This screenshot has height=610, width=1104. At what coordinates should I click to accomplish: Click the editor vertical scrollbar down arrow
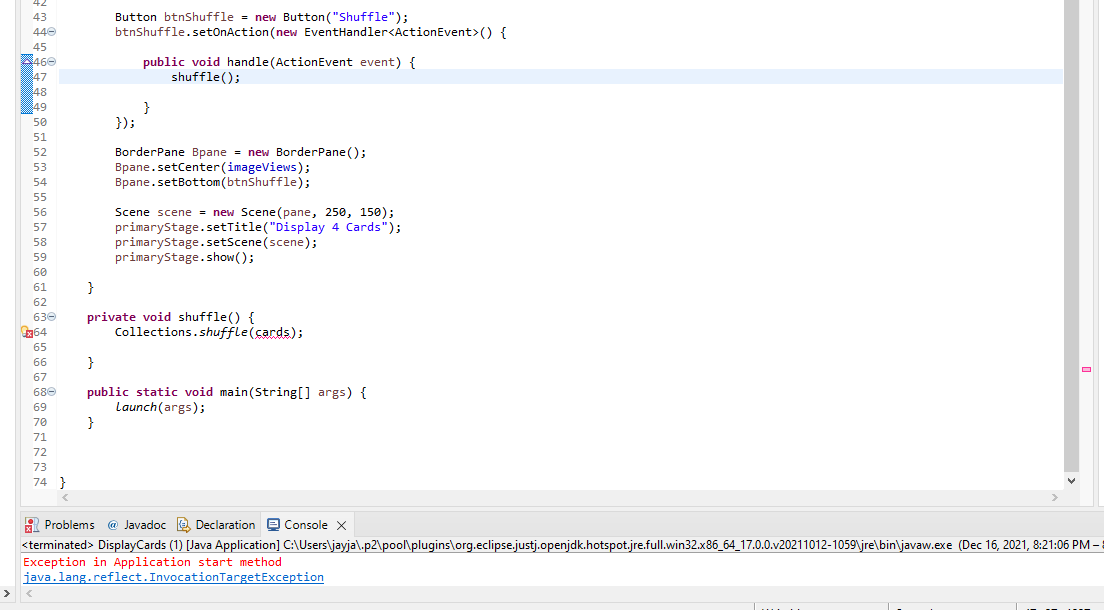click(1071, 479)
